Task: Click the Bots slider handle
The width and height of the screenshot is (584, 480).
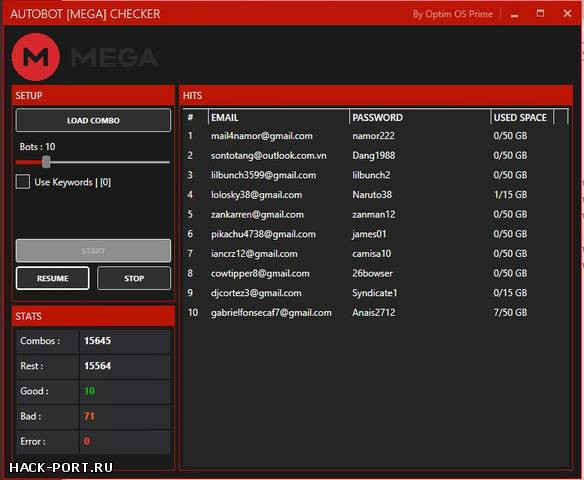Action: click(x=46, y=162)
